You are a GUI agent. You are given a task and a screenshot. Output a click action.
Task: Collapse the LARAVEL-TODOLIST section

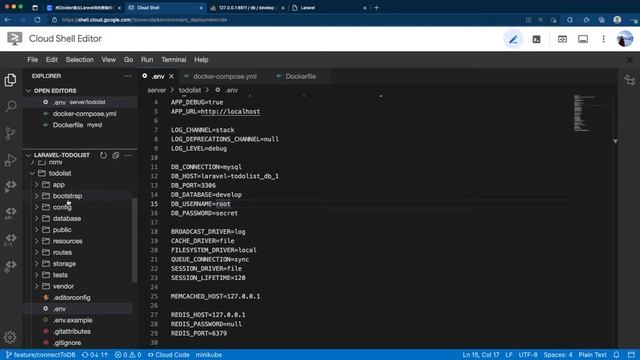tap(28, 155)
